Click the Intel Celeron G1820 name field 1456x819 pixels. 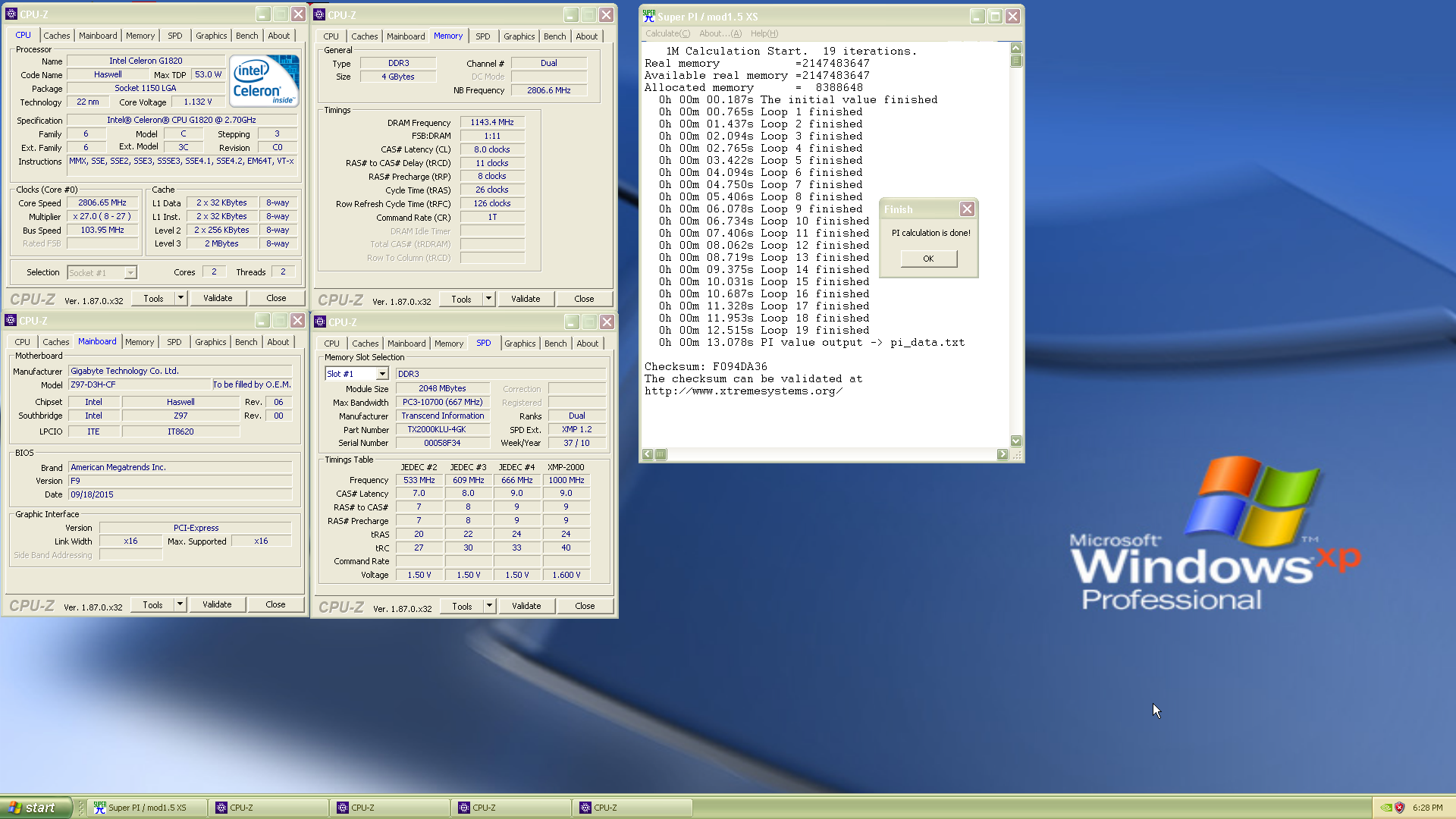[x=146, y=61]
